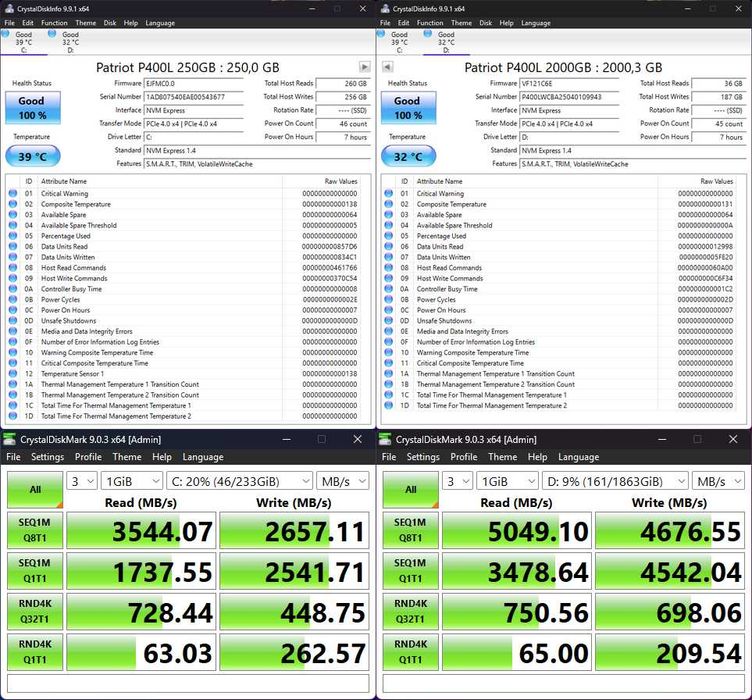The image size is (752, 700).
Task: Select the D: disk status icon in 2000GB window
Action: pos(428,34)
